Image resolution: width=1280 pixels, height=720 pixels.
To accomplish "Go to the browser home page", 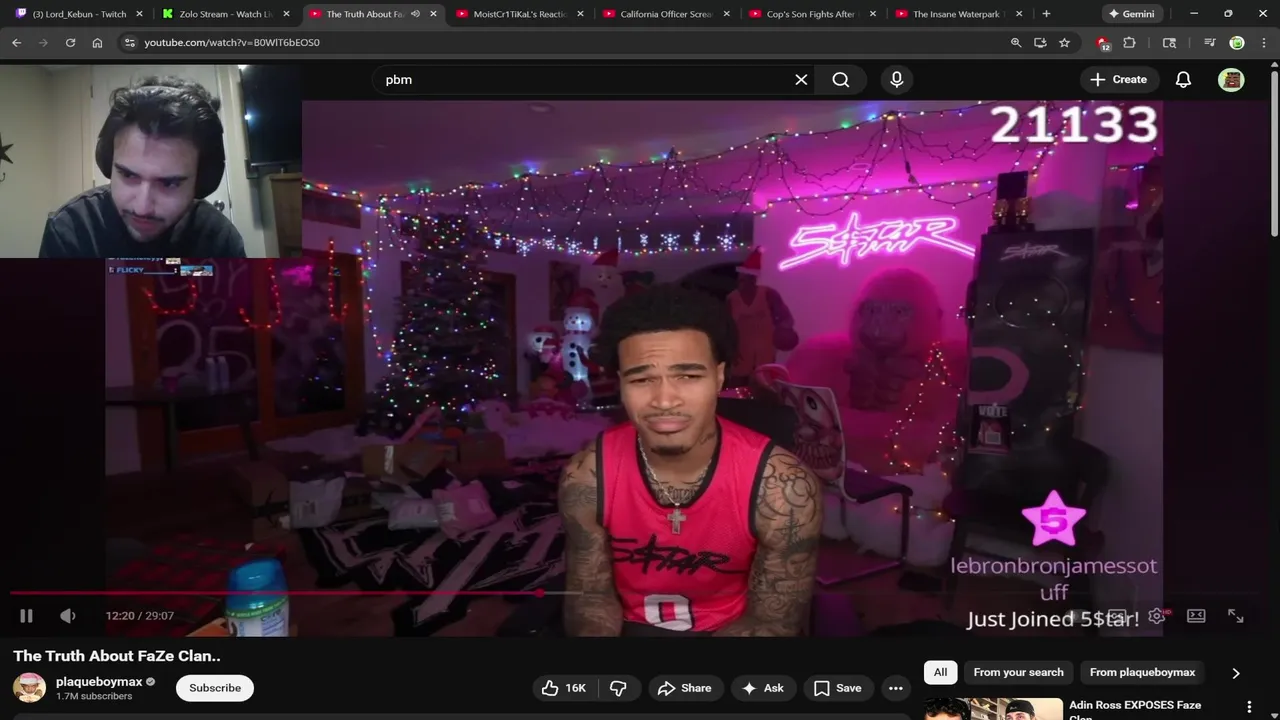I will coord(97,43).
